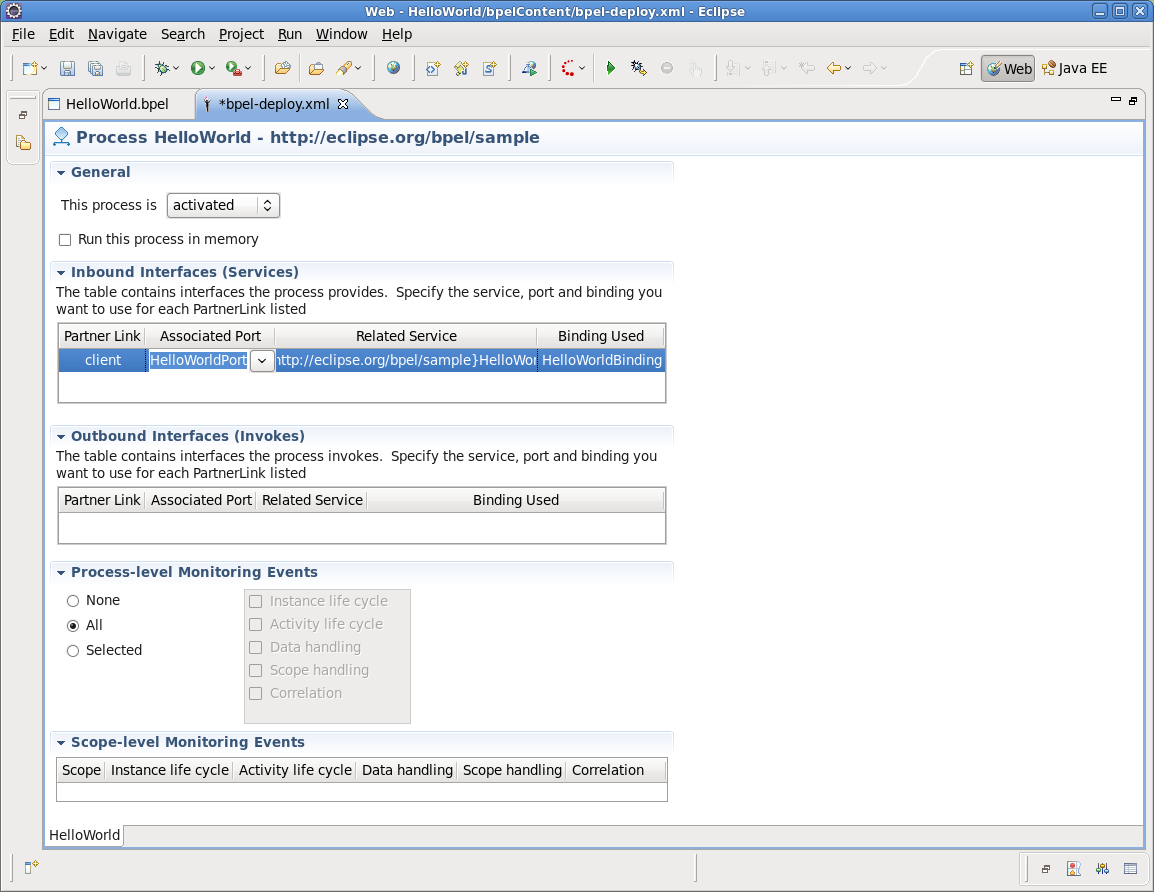The width and height of the screenshot is (1154, 892).
Task: Click the Binding Used column header
Action: click(601, 336)
